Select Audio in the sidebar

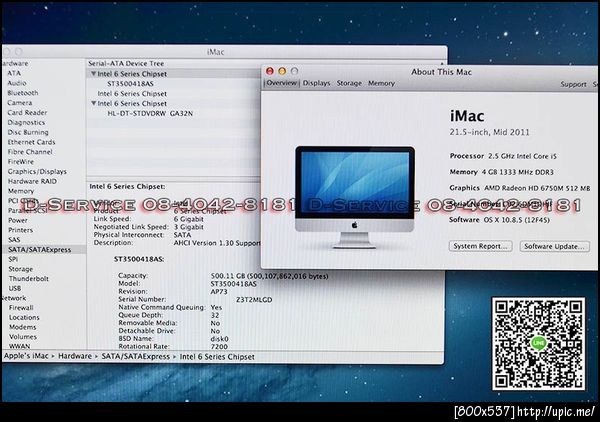17,83
